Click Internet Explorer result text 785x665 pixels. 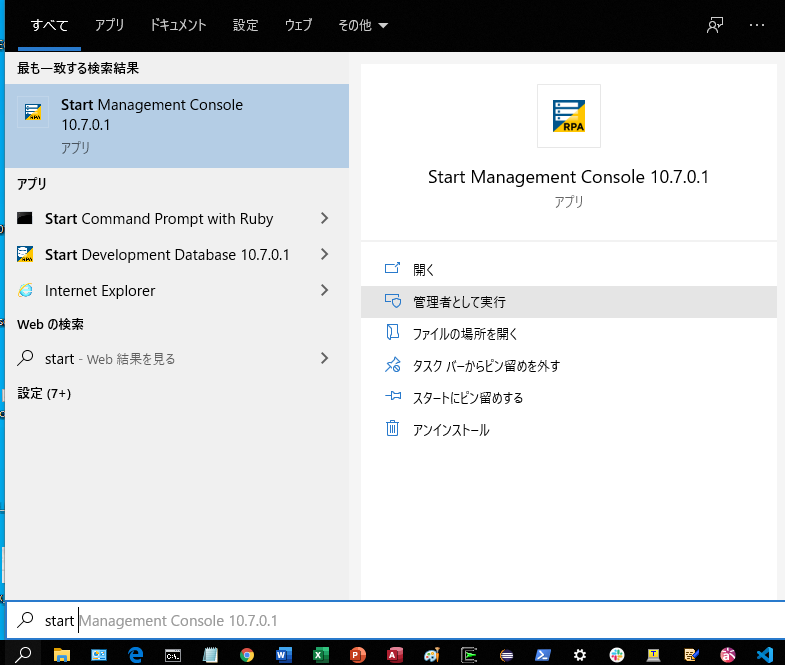pos(100,290)
